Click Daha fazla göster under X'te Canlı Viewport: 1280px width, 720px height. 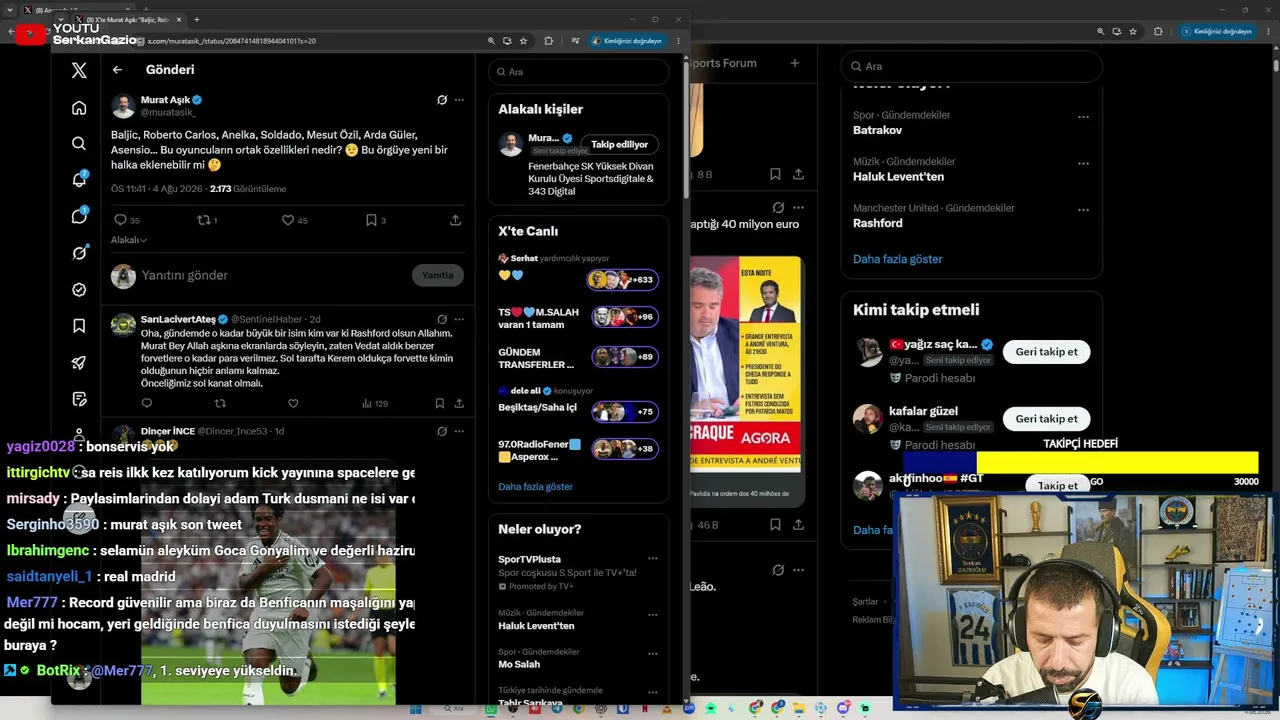click(536, 487)
